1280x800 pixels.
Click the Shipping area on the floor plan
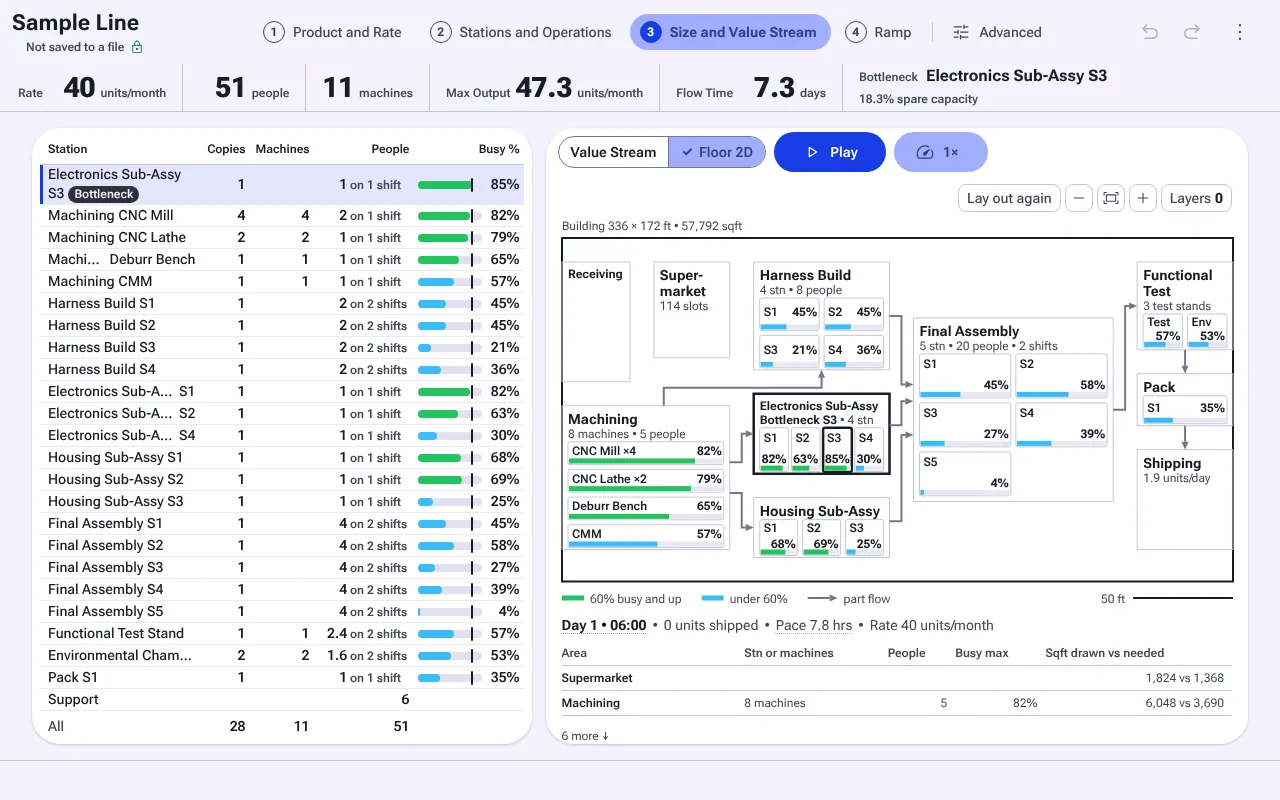click(1185, 499)
